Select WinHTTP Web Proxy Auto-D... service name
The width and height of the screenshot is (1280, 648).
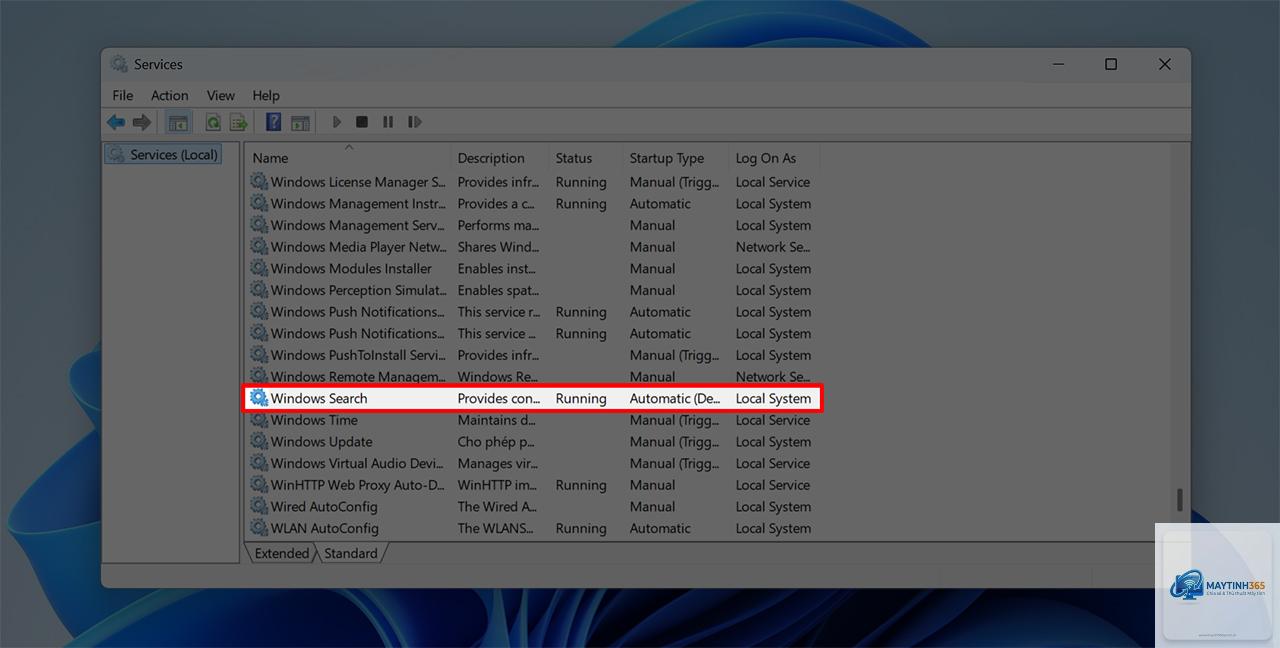click(358, 485)
